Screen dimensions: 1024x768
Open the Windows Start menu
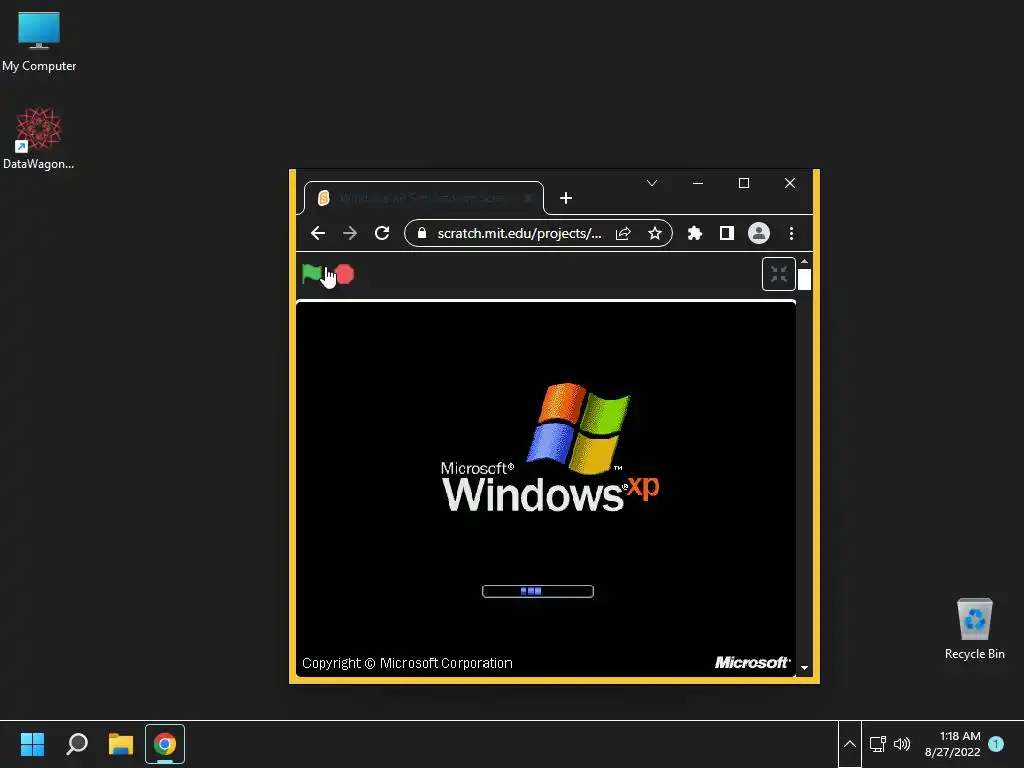32,744
